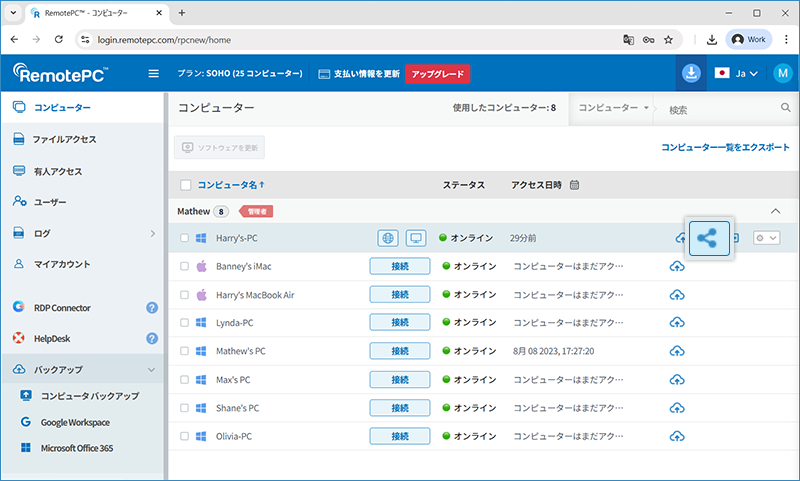Click the cloud backup icon for Shane's PC
Viewport: 800px width, 481px height.
pos(677,408)
